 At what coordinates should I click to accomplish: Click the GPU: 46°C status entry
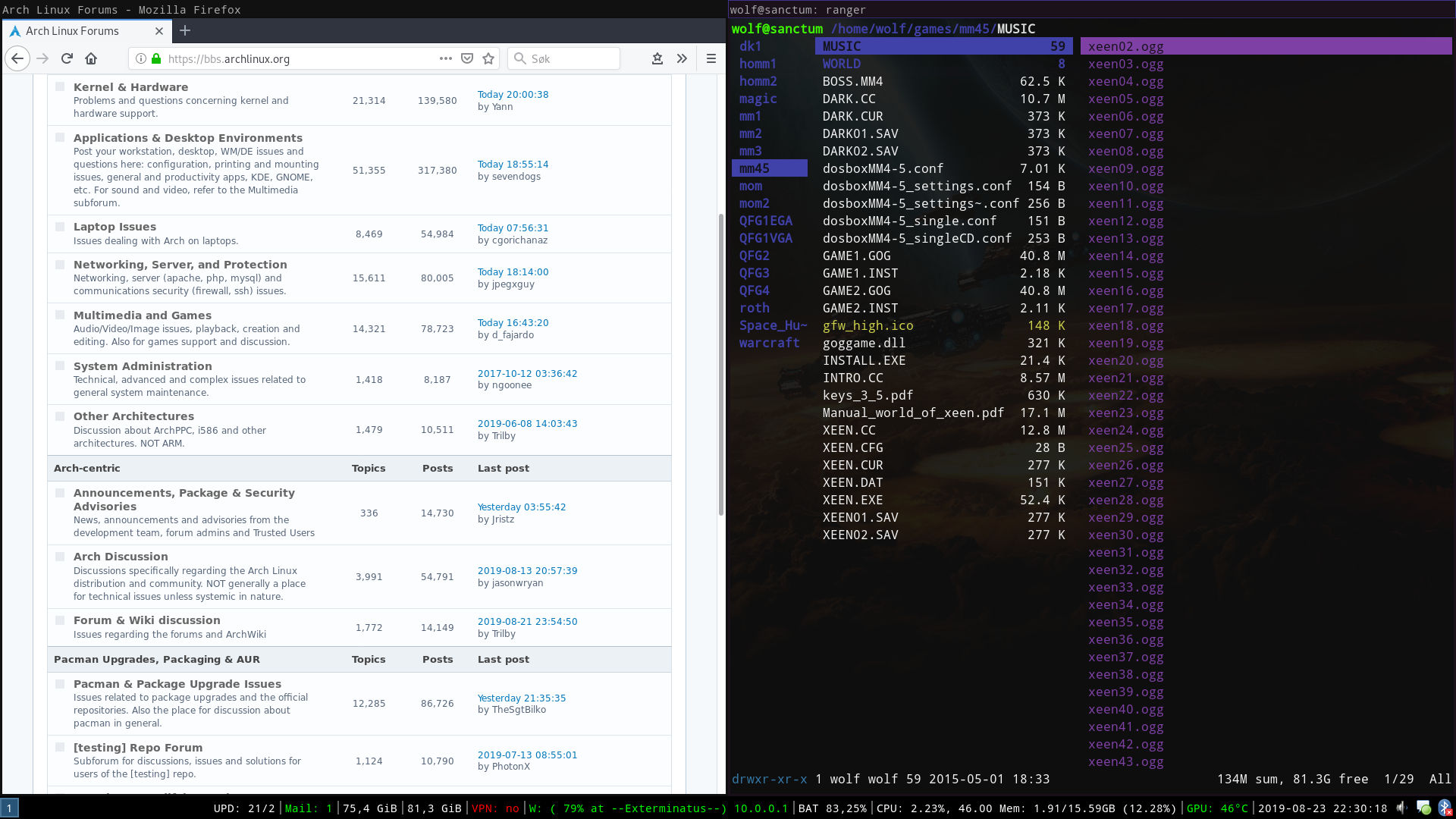click(1217, 808)
